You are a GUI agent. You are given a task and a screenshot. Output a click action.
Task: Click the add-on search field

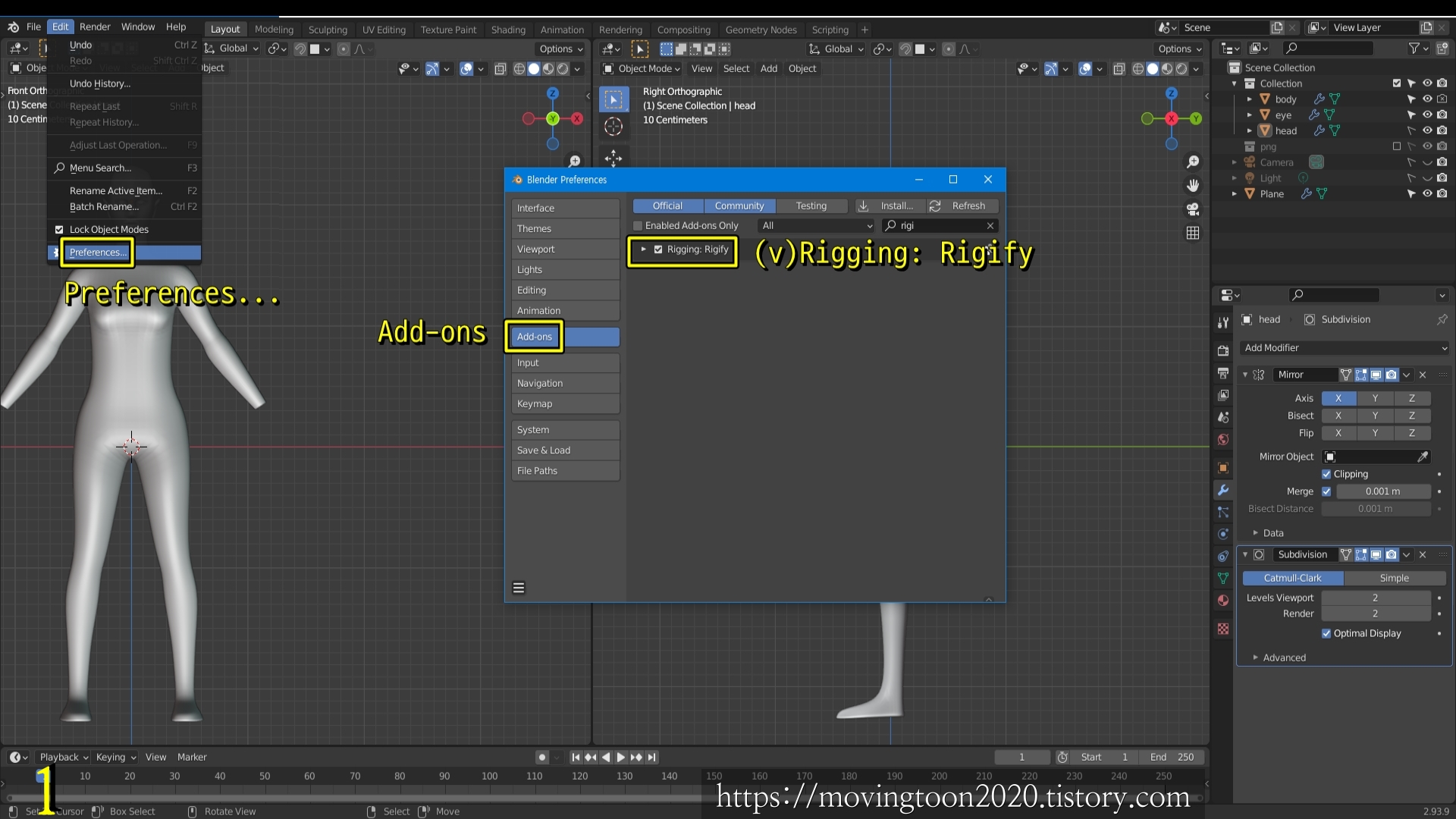pyautogui.click(x=939, y=225)
